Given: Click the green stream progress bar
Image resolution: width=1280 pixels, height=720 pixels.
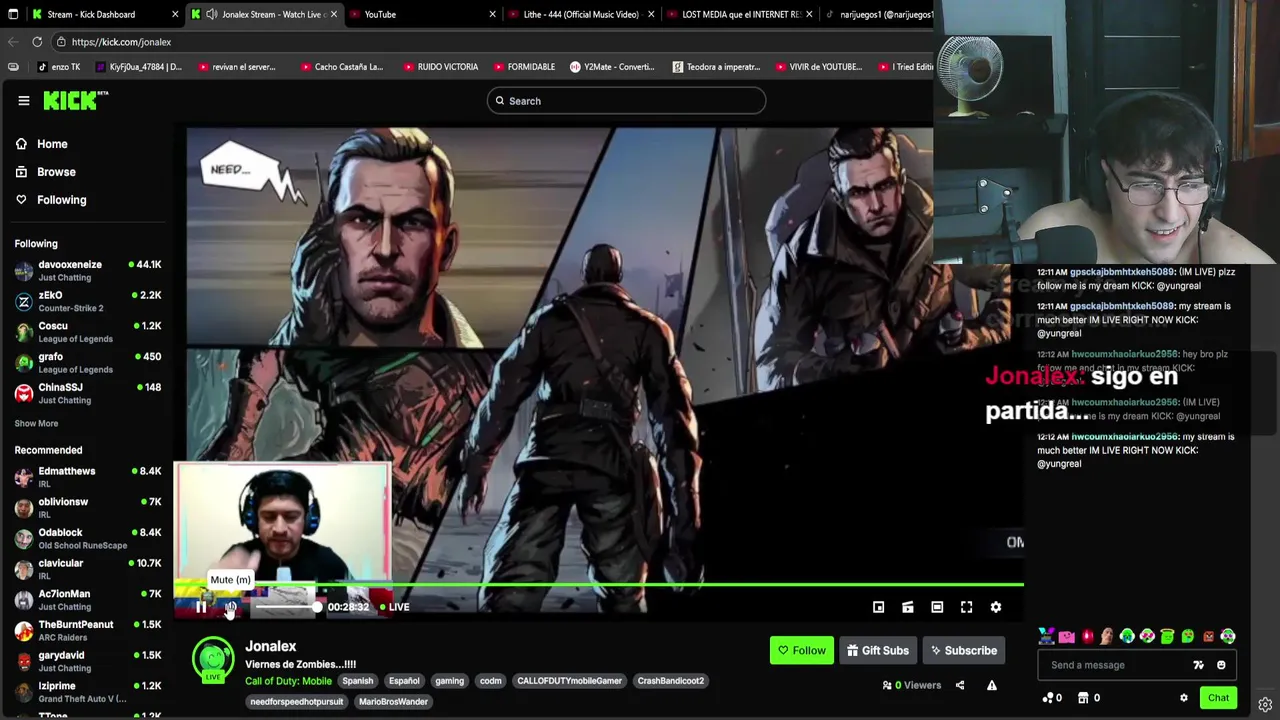Looking at the screenshot, I should pyautogui.click(x=599, y=585).
